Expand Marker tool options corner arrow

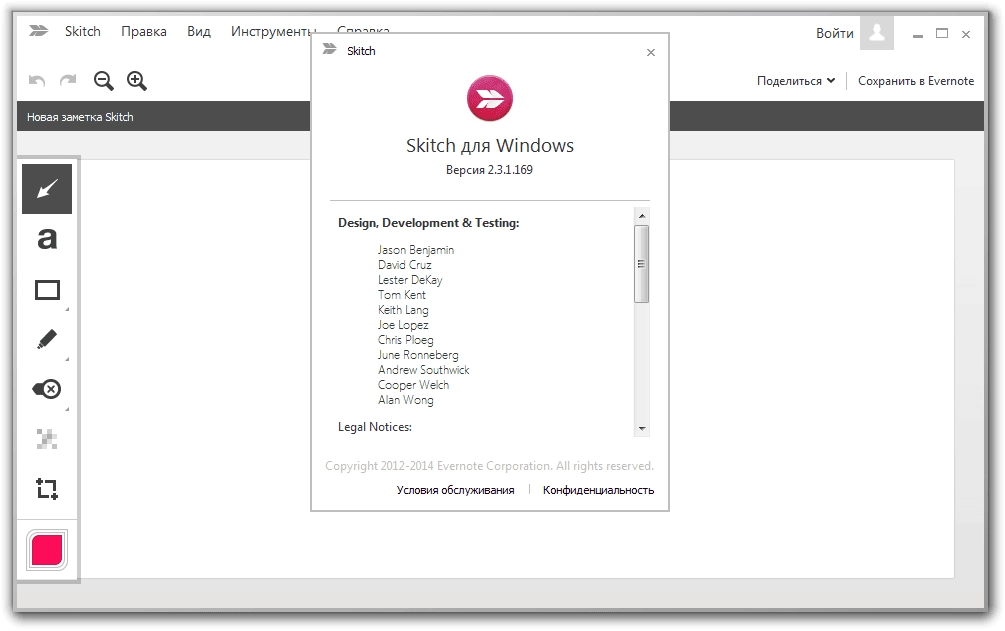pos(67,359)
